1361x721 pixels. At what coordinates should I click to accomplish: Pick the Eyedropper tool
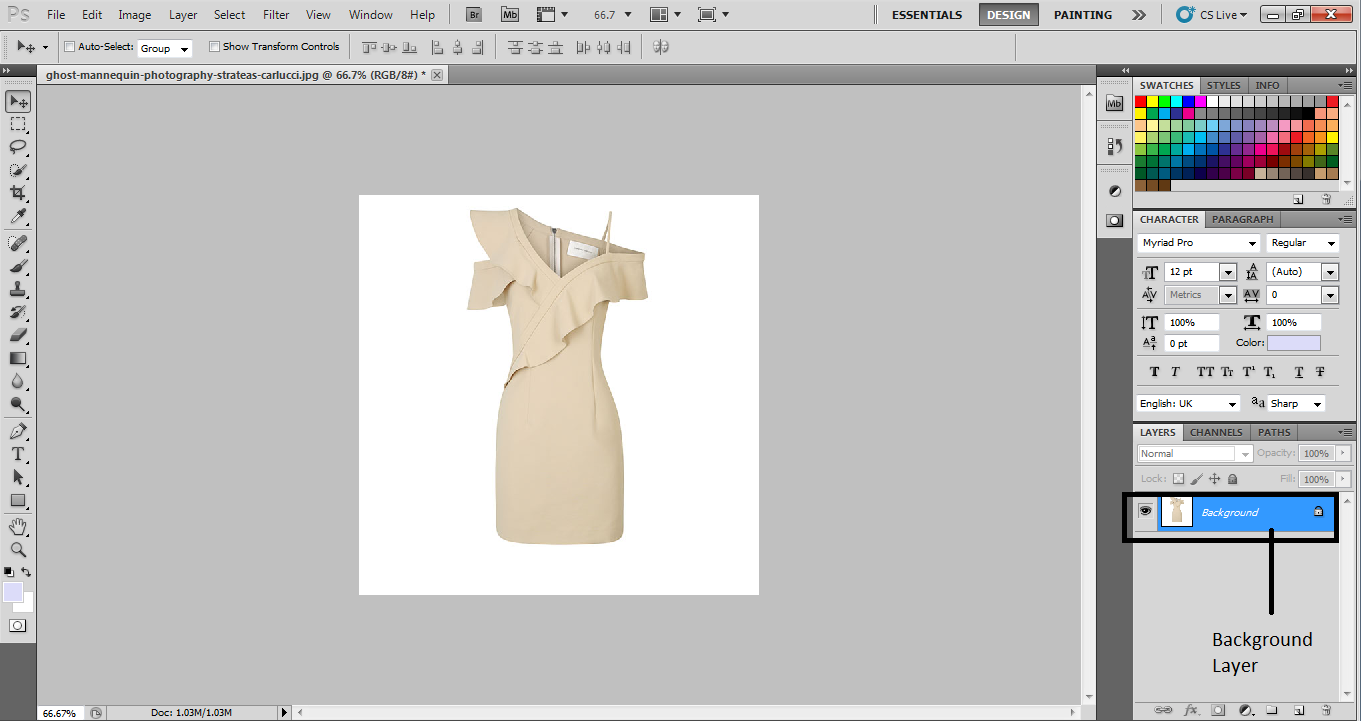click(x=18, y=217)
